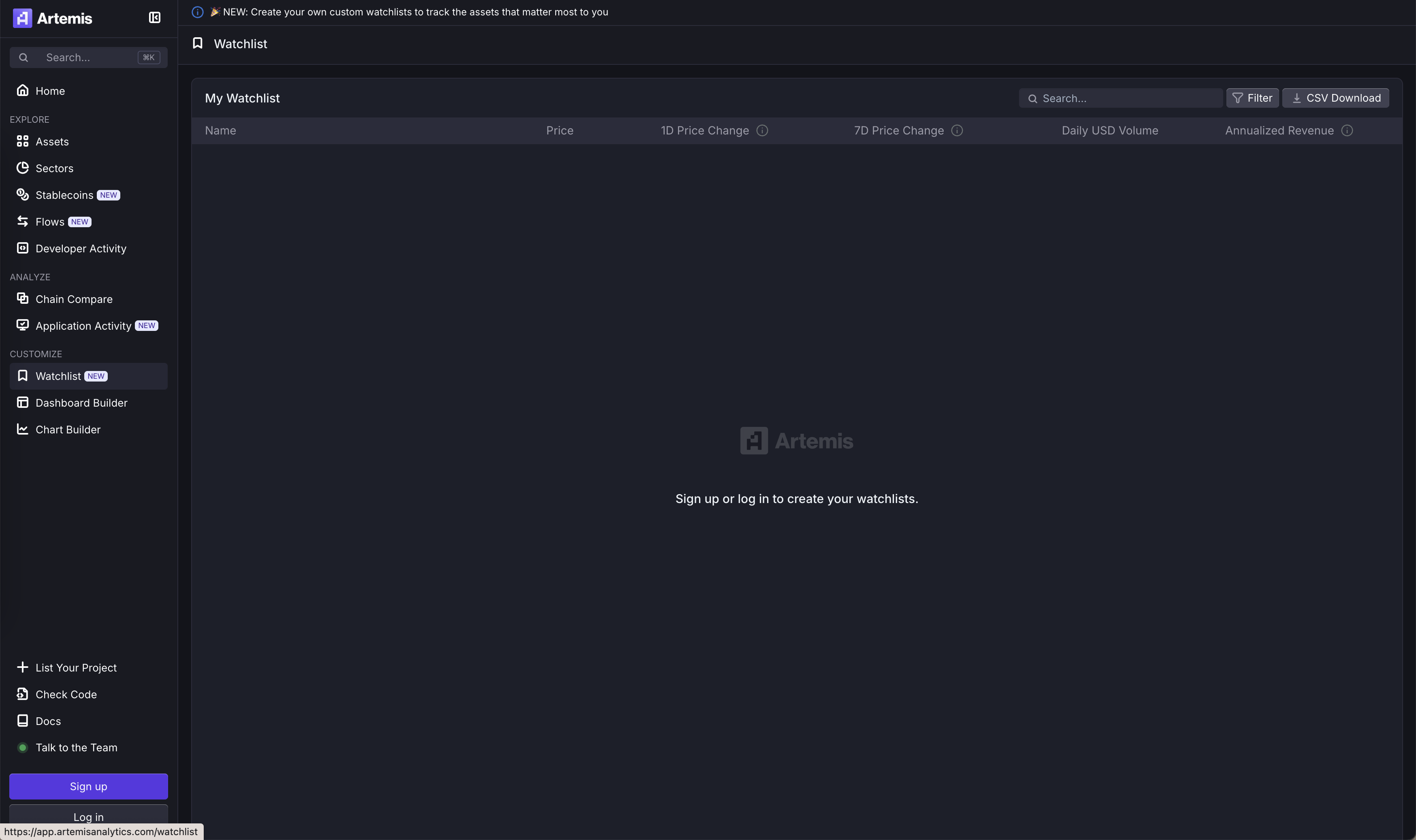Image resolution: width=1416 pixels, height=840 pixels.
Task: Click the green Talk to the Team dot
Action: point(23,748)
